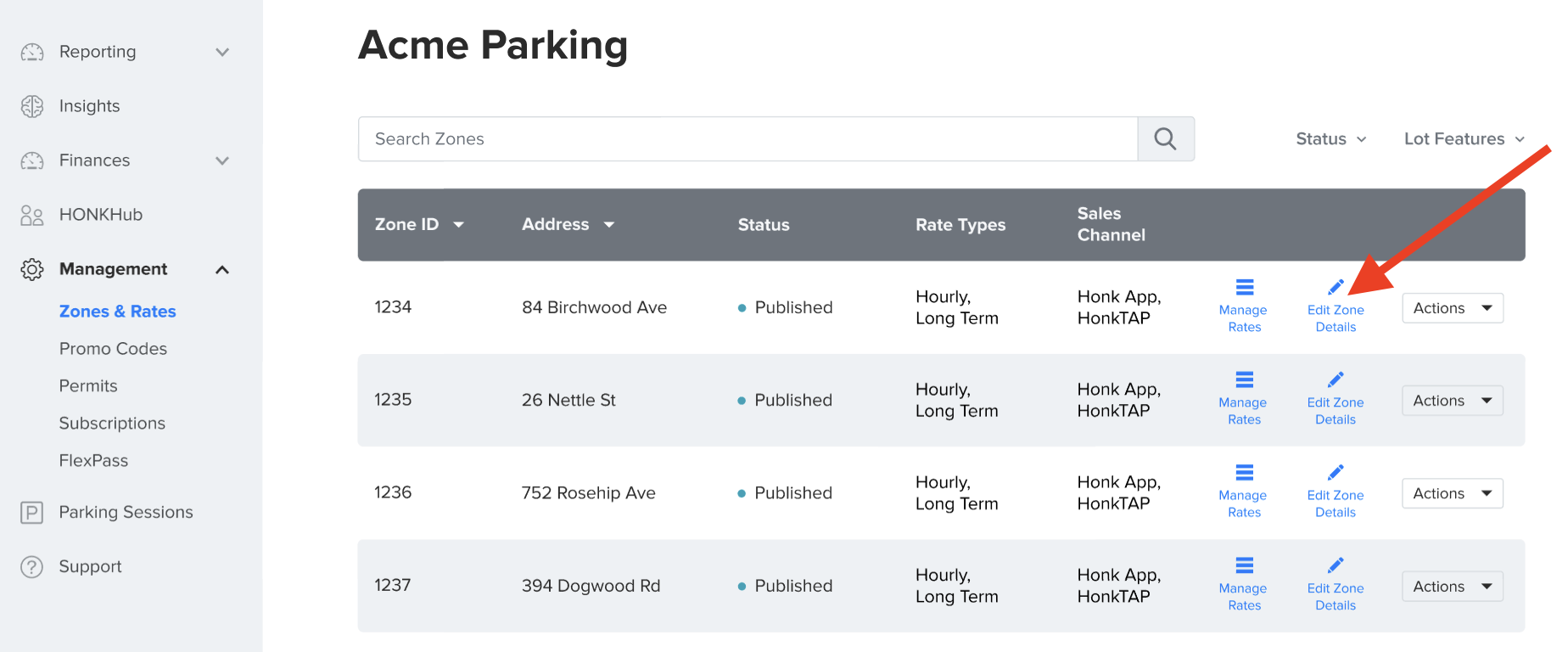Viewport: 1568px width, 652px height.
Task: Click Manage Rates icon for zone 1234
Action: coord(1244,288)
